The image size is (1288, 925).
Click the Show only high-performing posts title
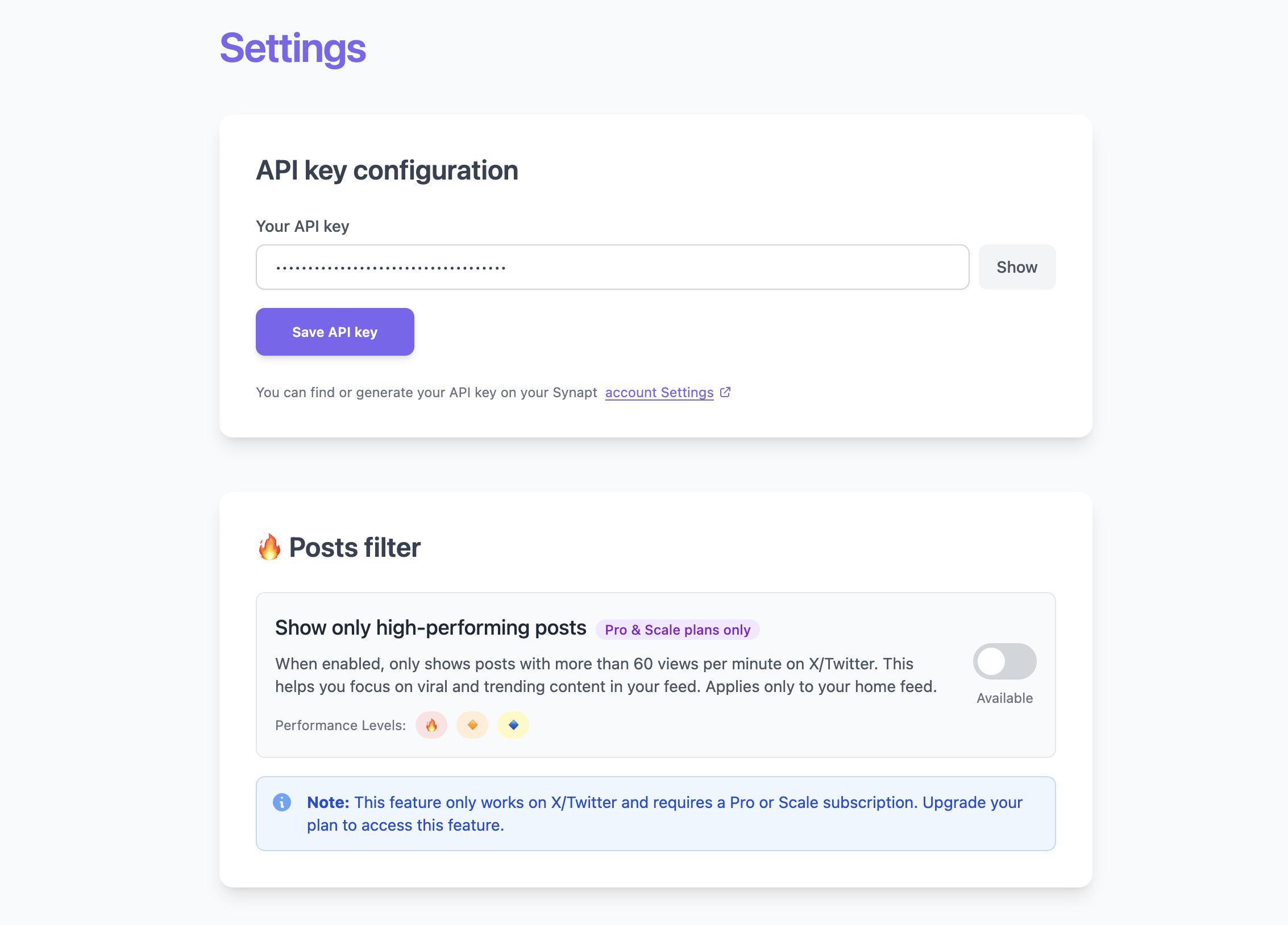(x=430, y=628)
